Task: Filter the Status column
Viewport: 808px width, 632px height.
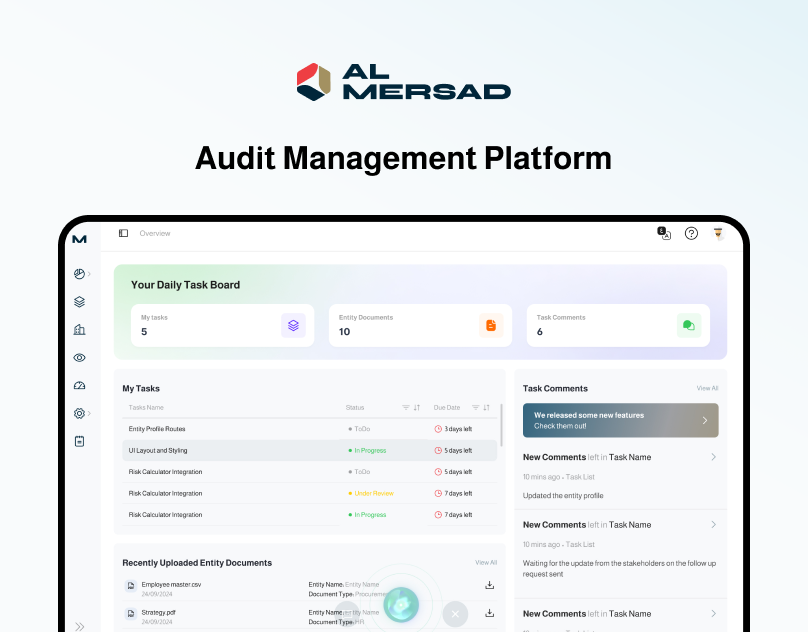Action: tap(406, 408)
